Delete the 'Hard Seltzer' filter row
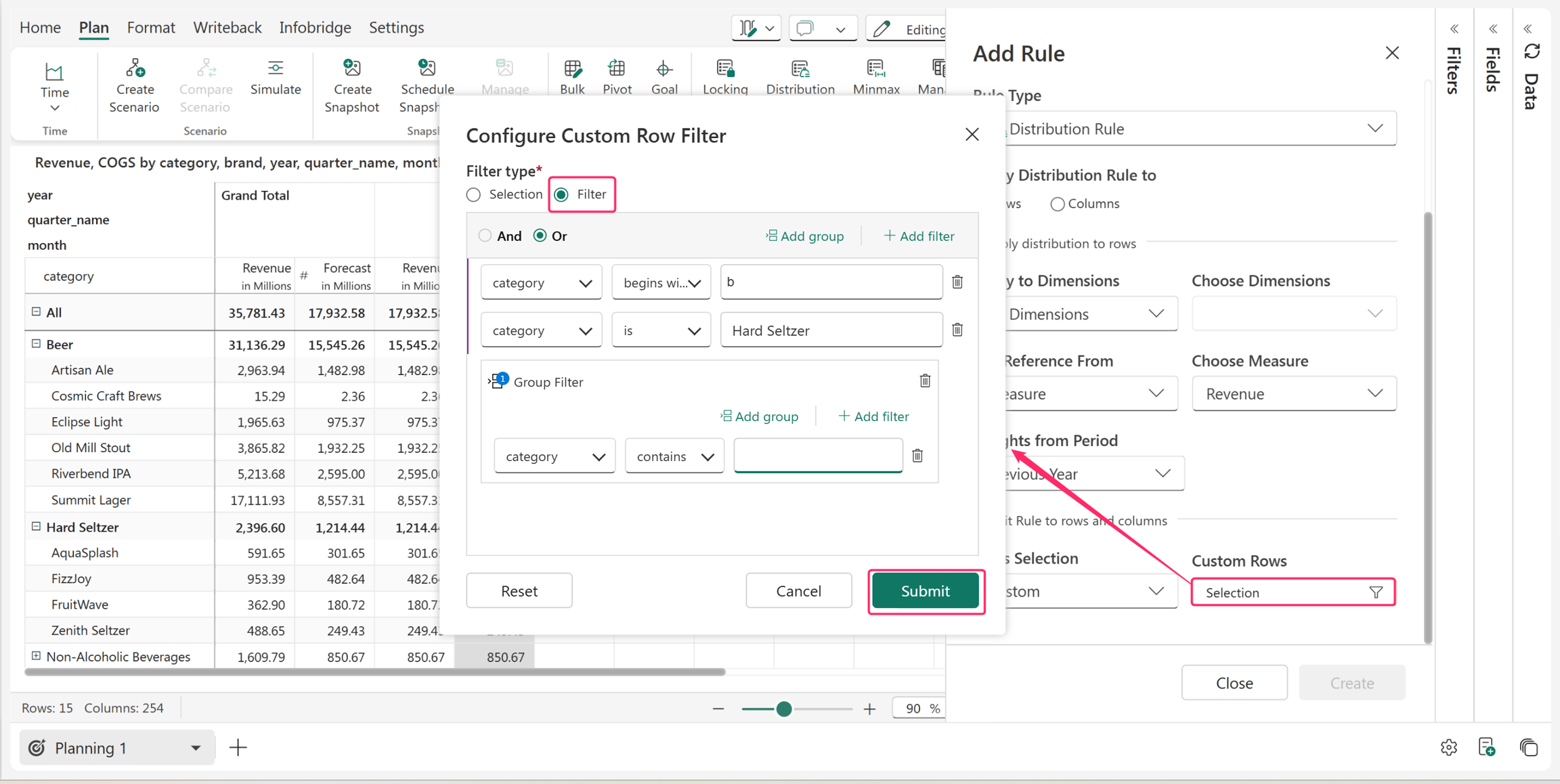This screenshot has height=784, width=1560. [957, 330]
